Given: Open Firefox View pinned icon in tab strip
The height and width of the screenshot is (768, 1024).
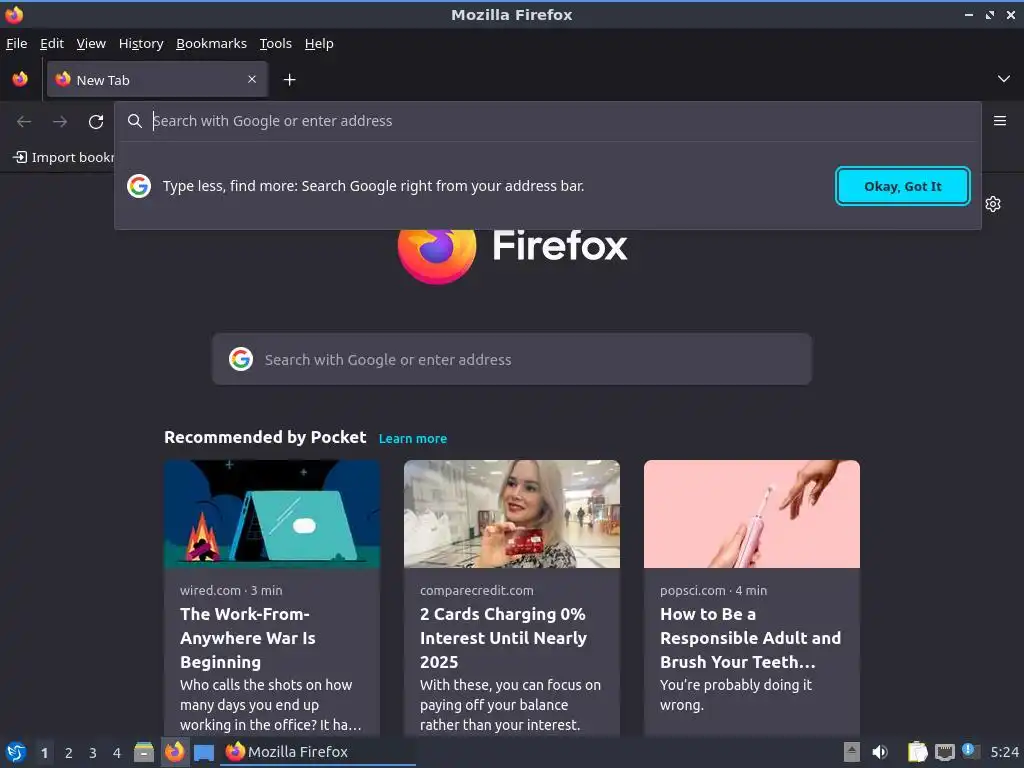Looking at the screenshot, I should coord(20,80).
